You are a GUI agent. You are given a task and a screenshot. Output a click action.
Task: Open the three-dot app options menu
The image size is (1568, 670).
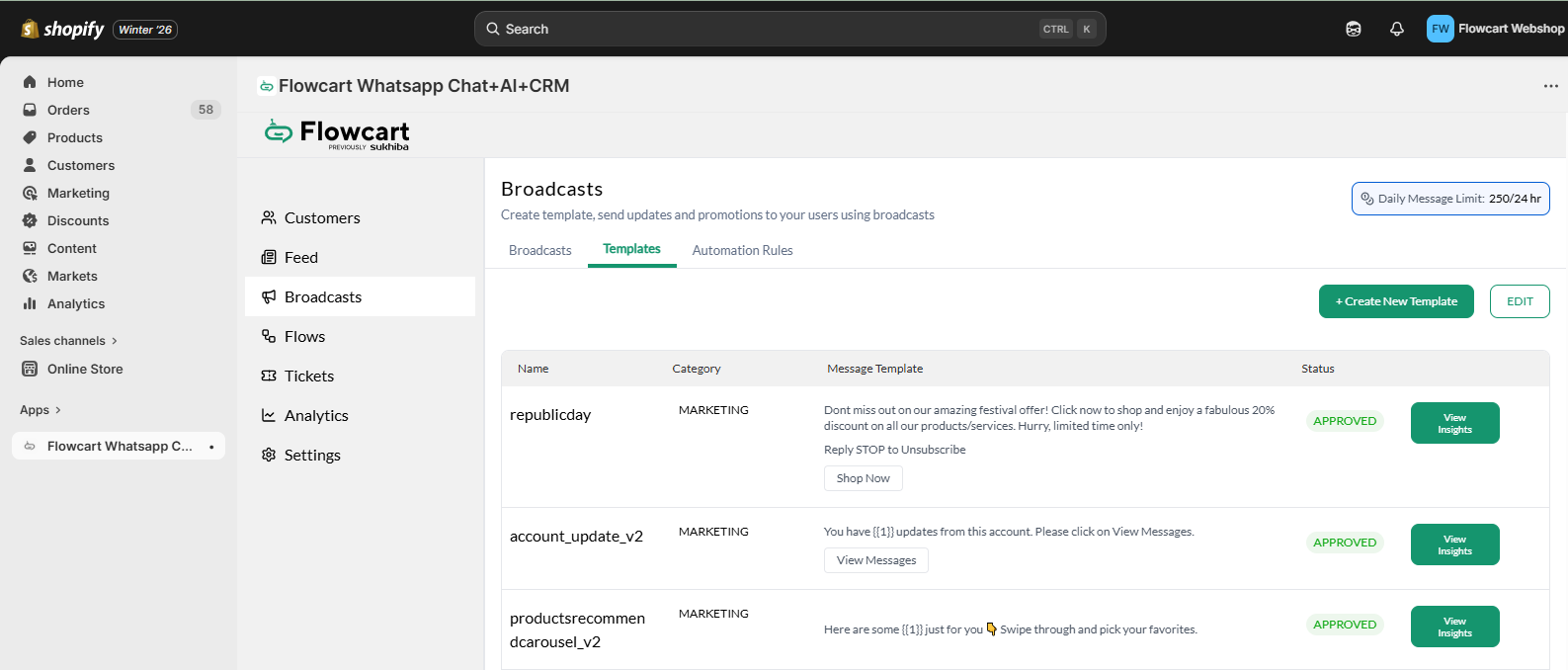point(1551,86)
